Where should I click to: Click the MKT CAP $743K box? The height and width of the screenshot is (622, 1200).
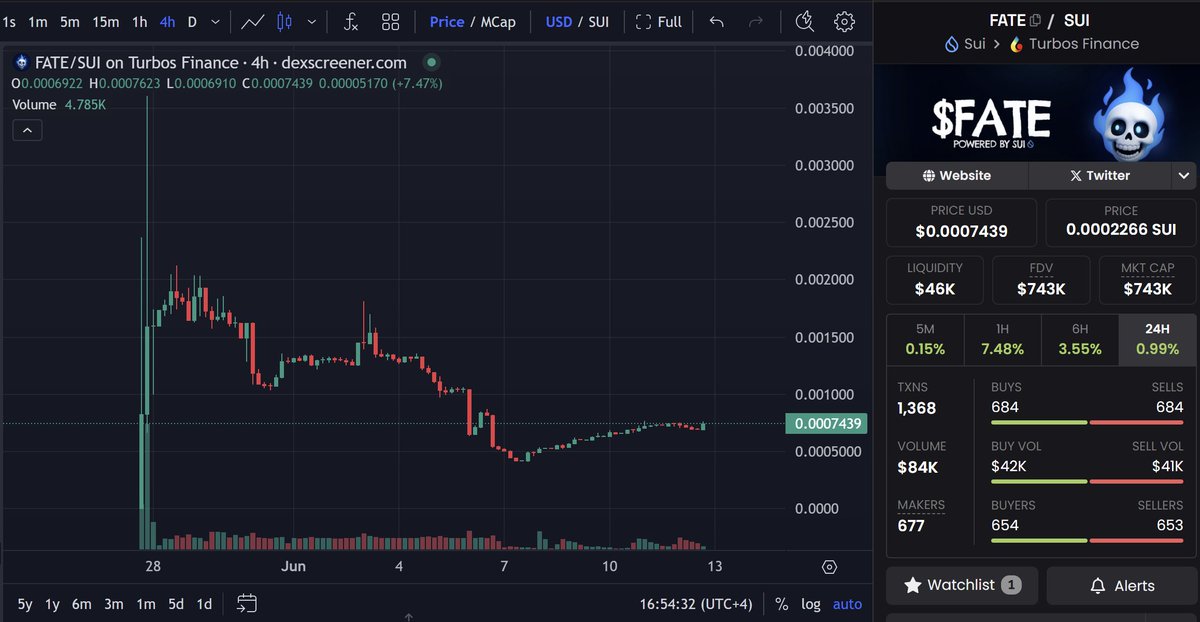coord(1147,280)
